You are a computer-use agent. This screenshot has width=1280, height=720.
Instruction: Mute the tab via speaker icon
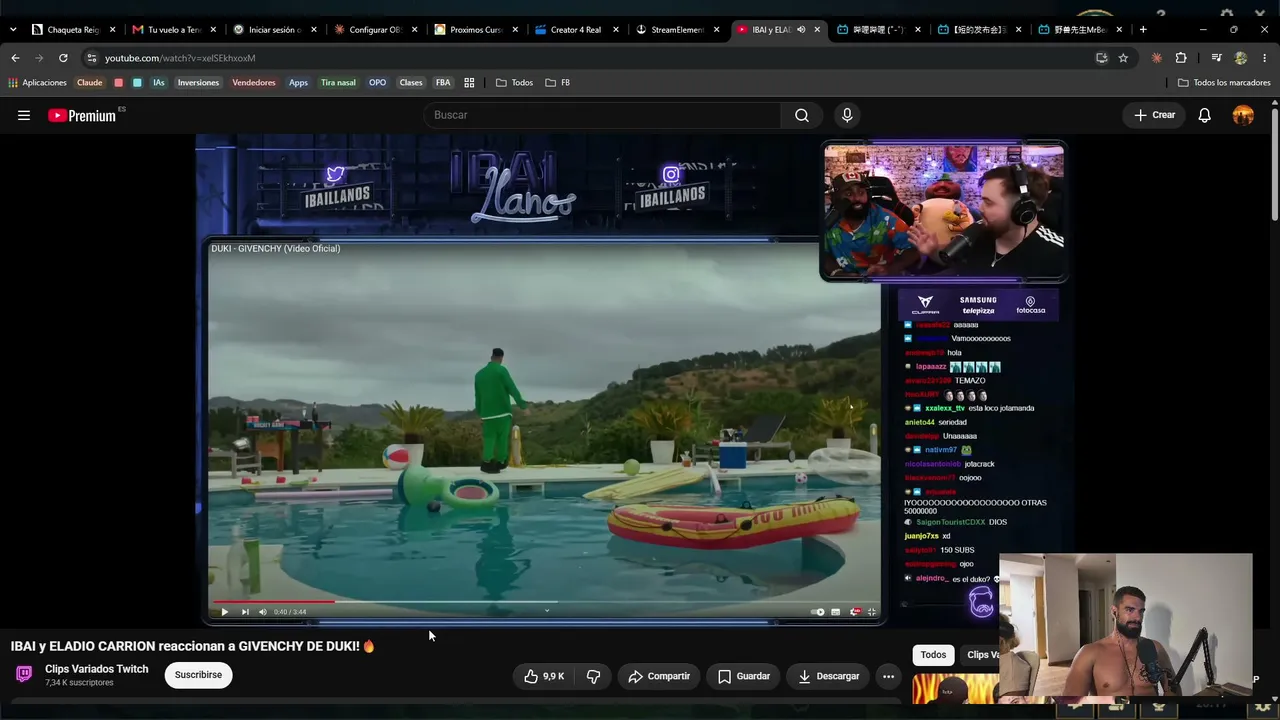coord(801,30)
